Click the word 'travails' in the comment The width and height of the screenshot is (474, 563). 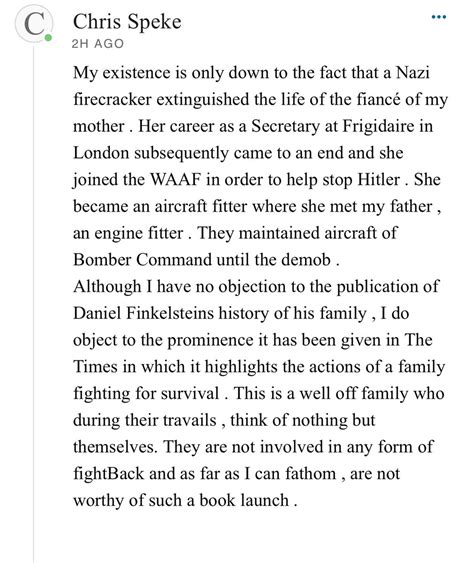click(x=189, y=420)
